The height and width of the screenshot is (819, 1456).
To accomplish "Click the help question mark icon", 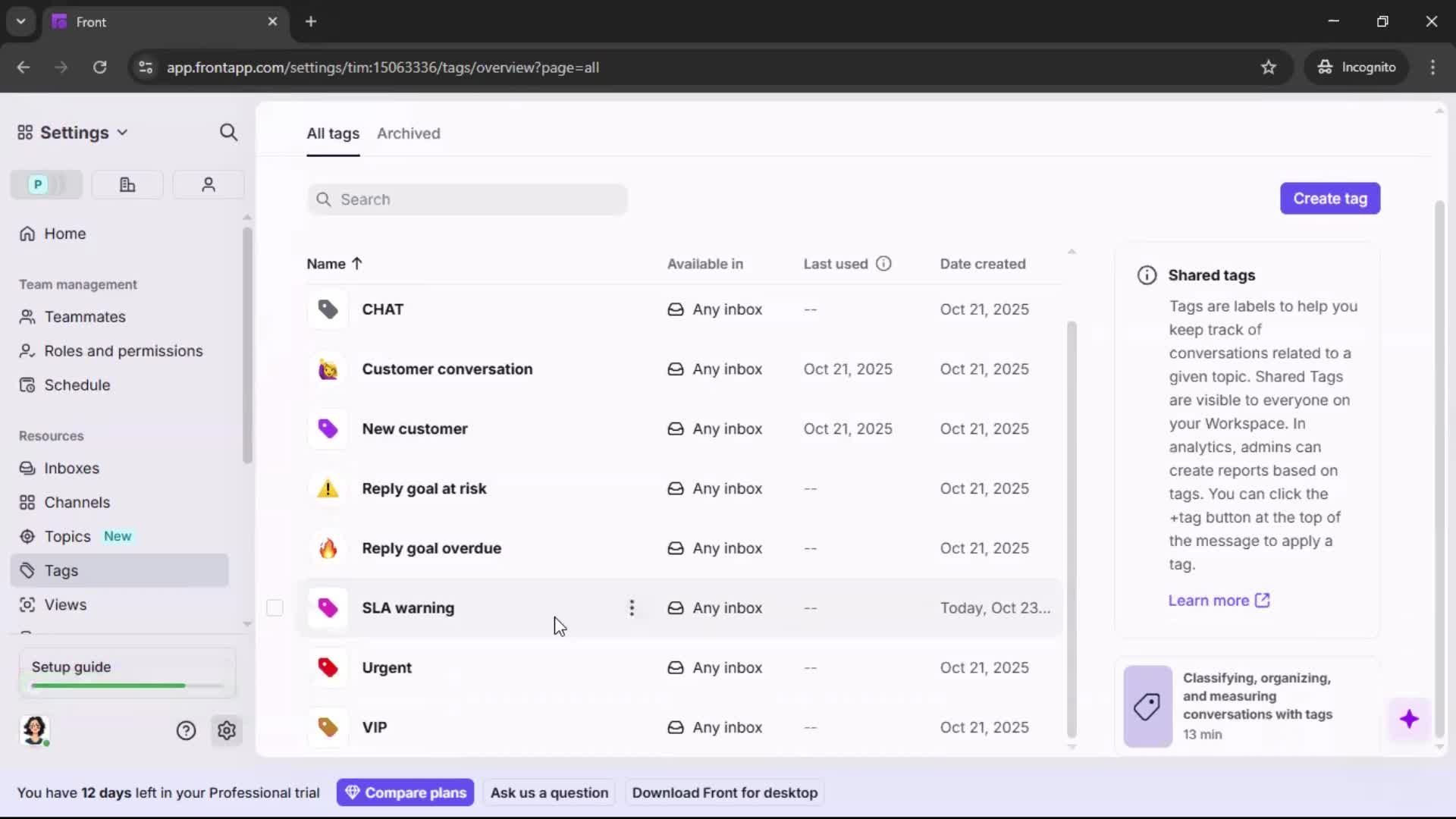I will [186, 730].
